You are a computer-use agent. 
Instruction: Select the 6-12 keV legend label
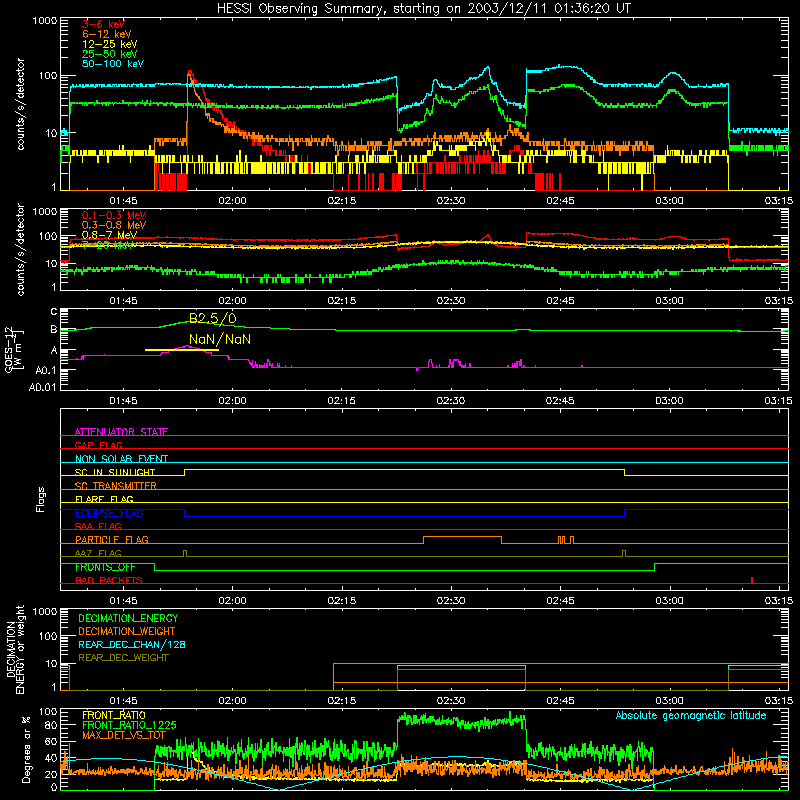pos(106,34)
